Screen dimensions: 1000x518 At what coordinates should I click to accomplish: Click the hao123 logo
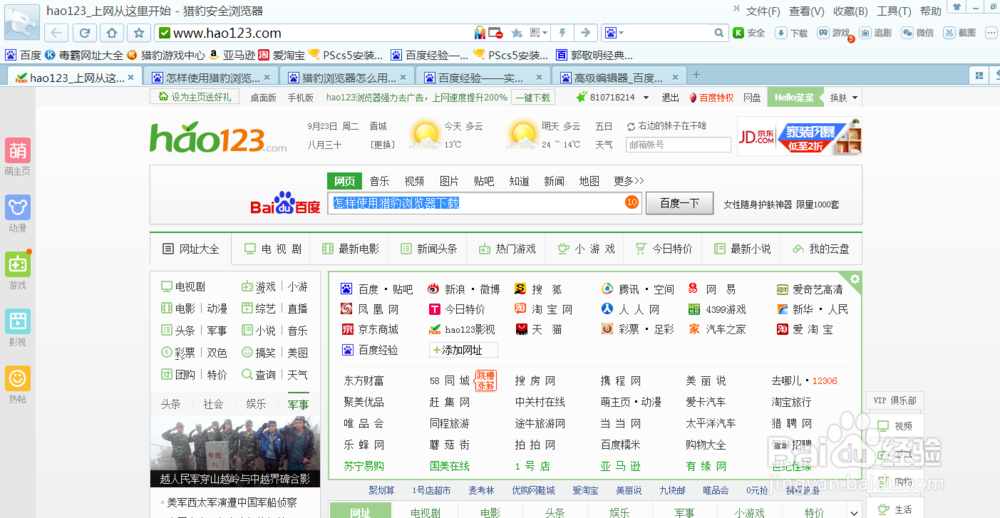click(x=217, y=137)
